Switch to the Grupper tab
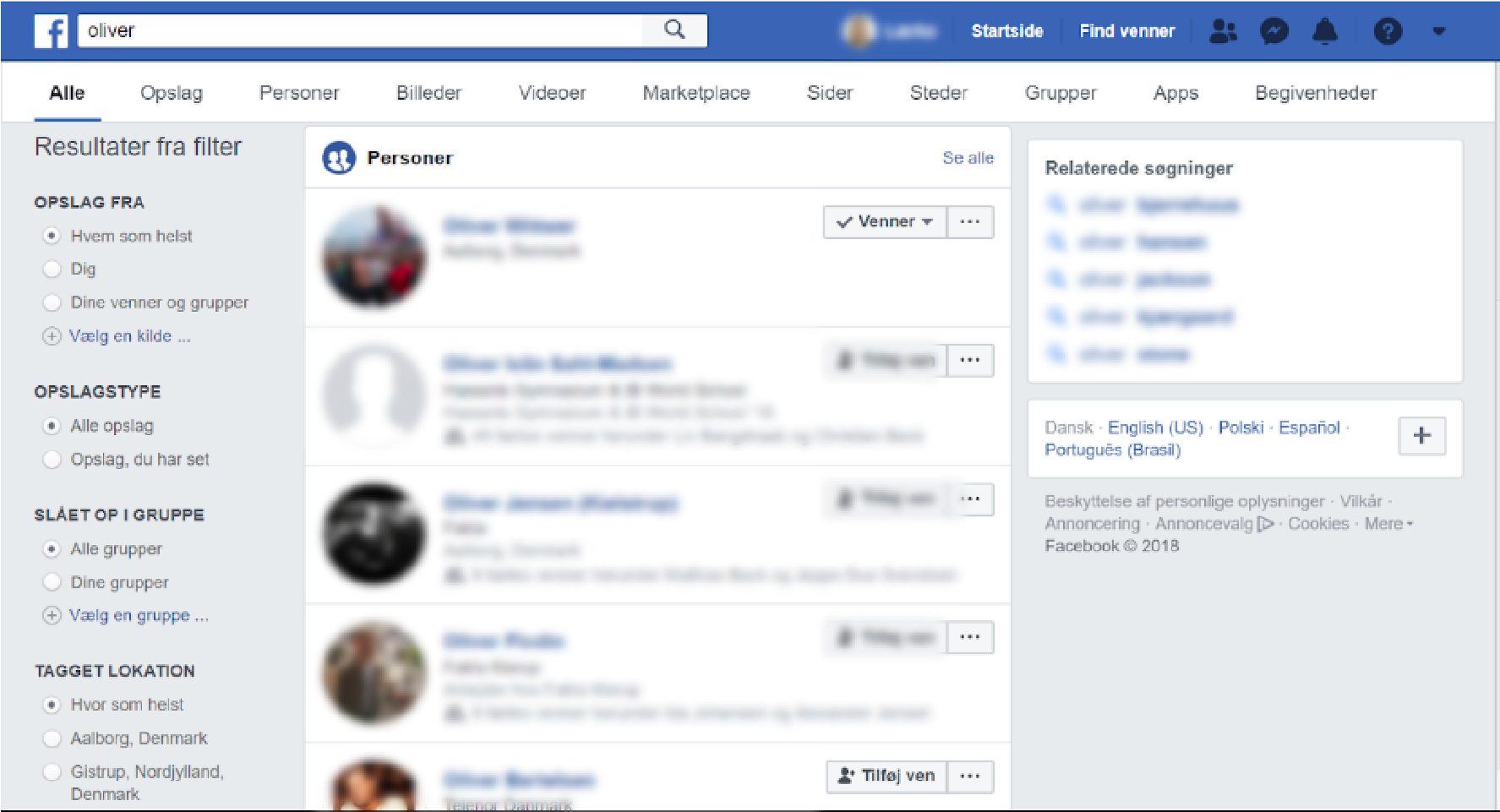Screen dimensions: 1500x812 pos(1061,93)
